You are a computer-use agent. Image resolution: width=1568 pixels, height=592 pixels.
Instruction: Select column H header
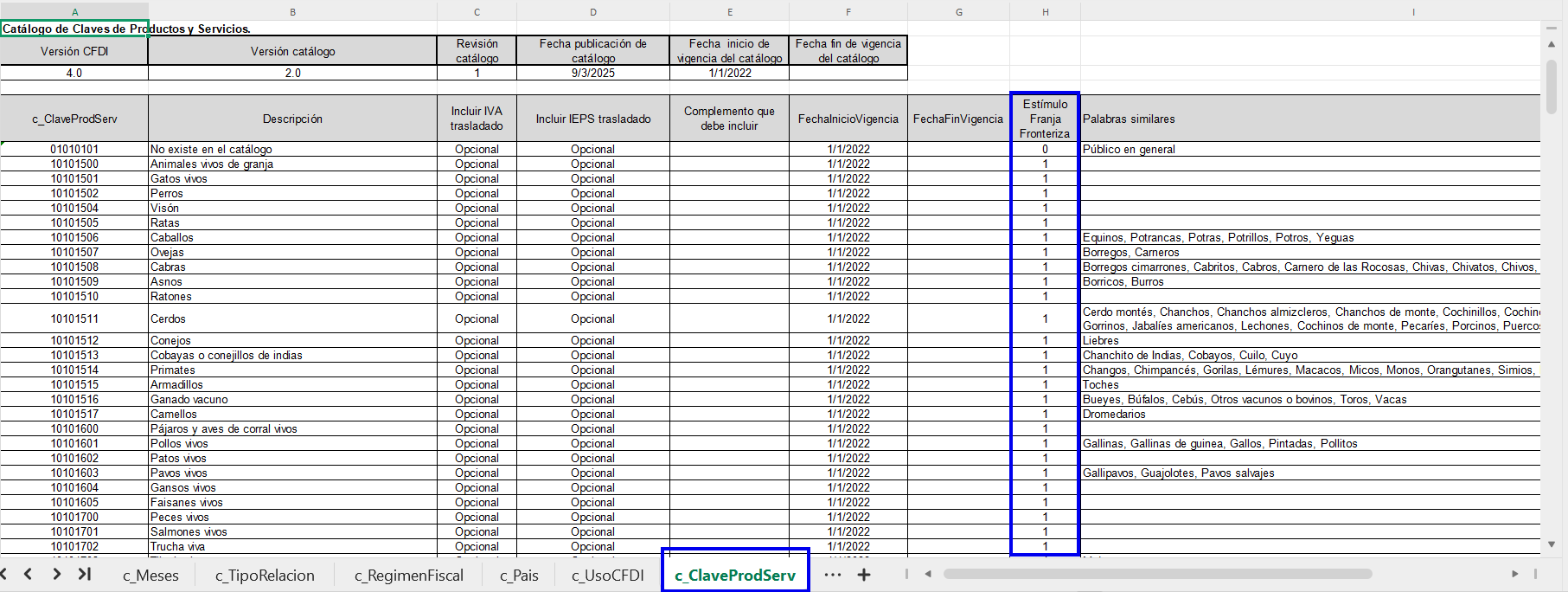click(1045, 12)
